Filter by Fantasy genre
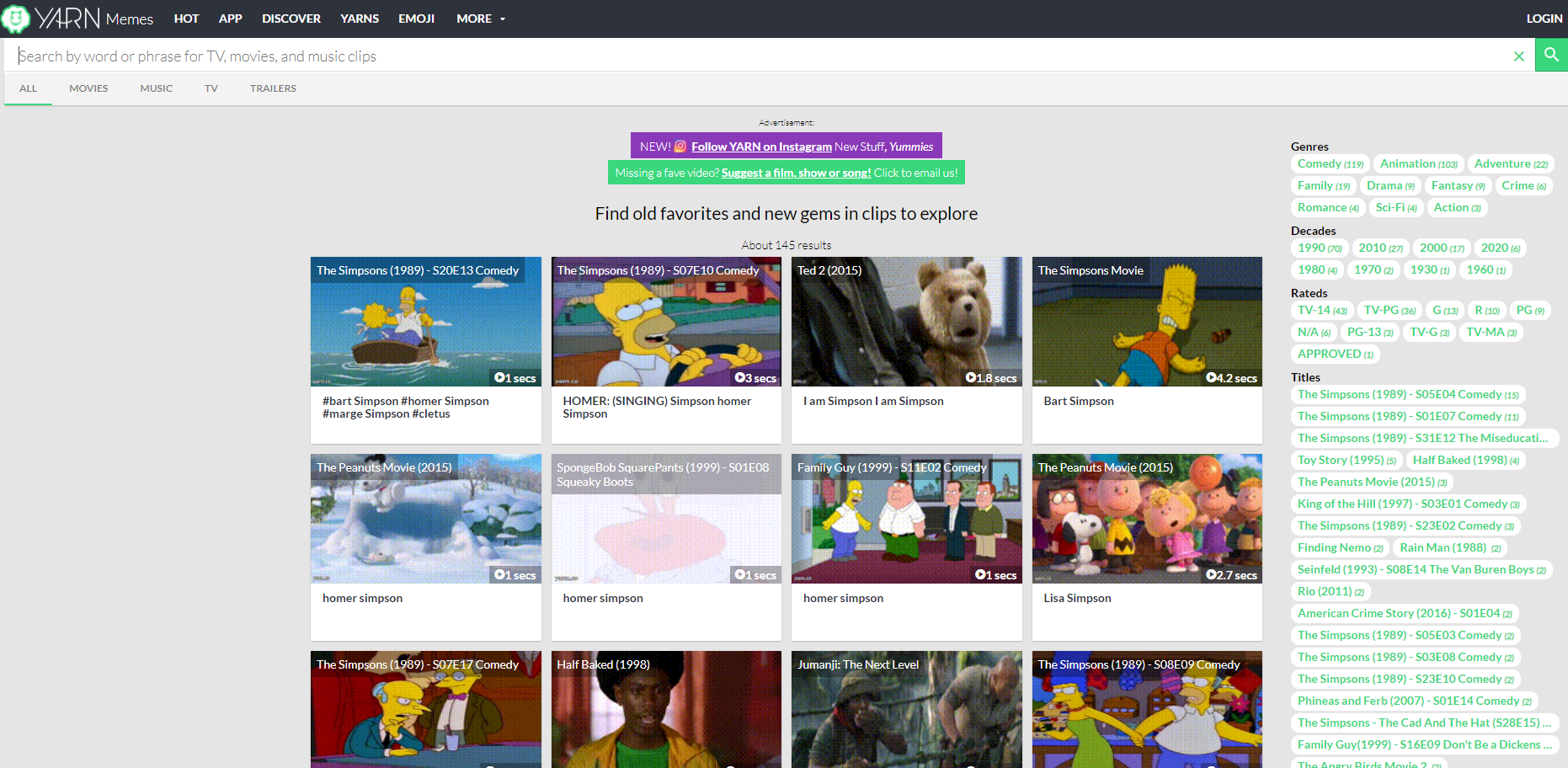 click(x=1458, y=185)
